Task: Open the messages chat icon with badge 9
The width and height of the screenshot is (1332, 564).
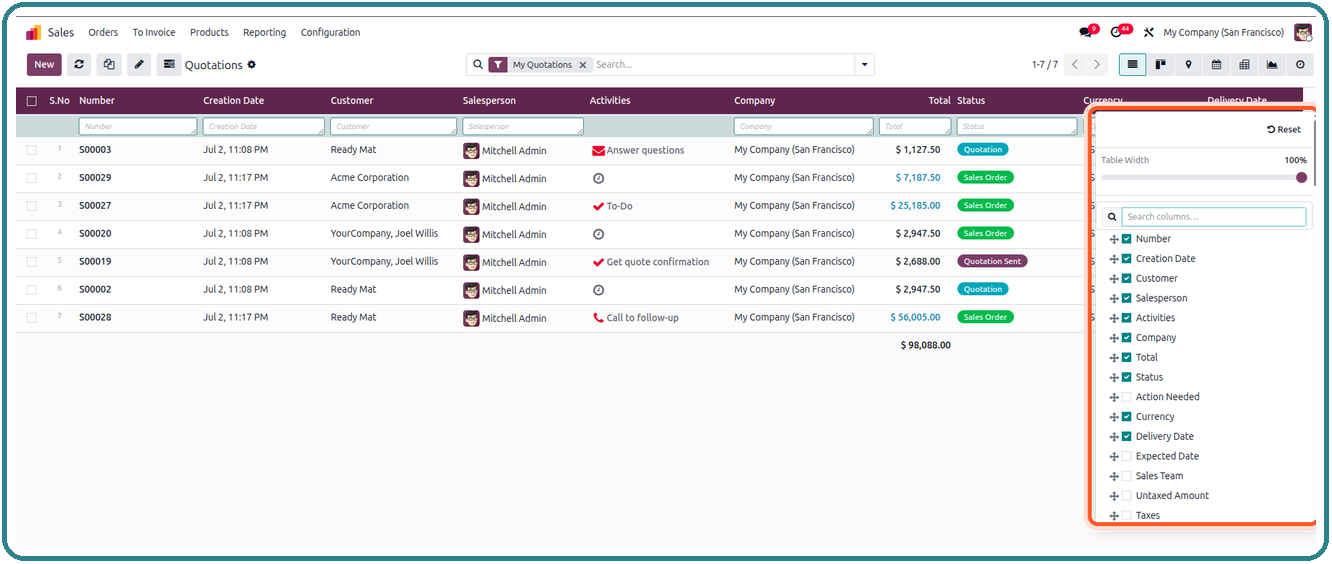Action: (1086, 32)
